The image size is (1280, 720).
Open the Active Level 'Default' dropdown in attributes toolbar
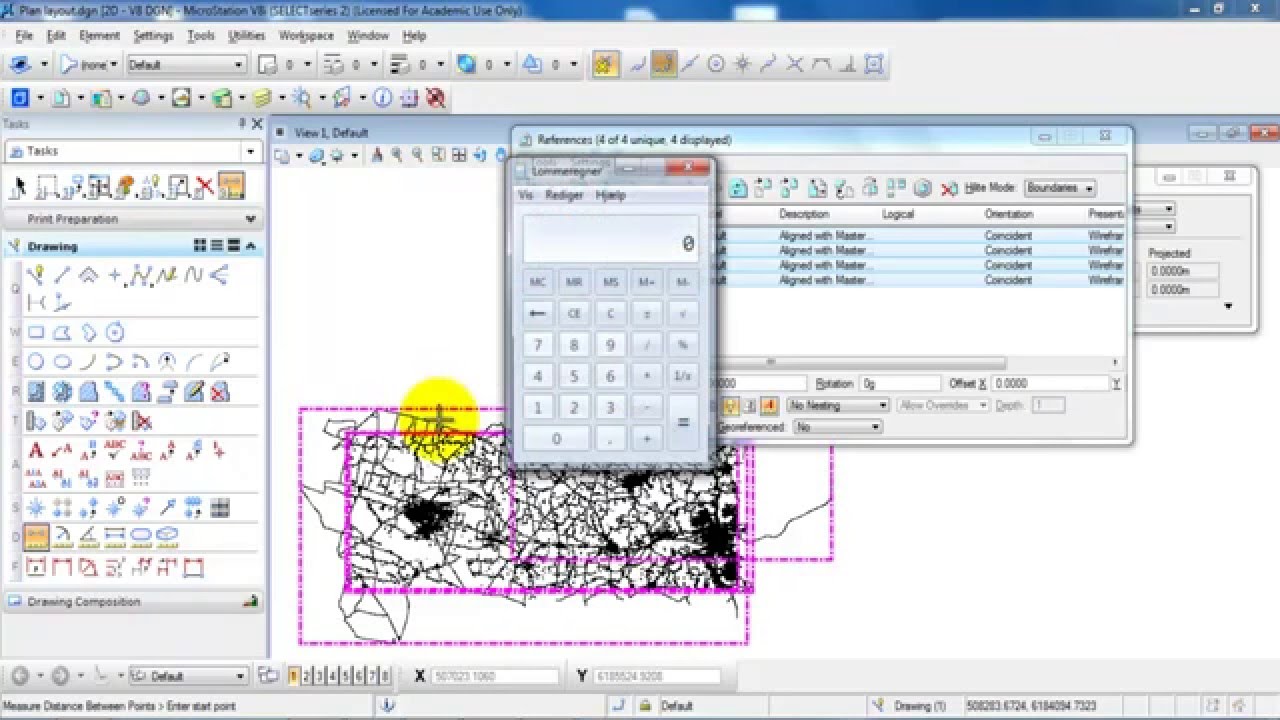point(186,64)
